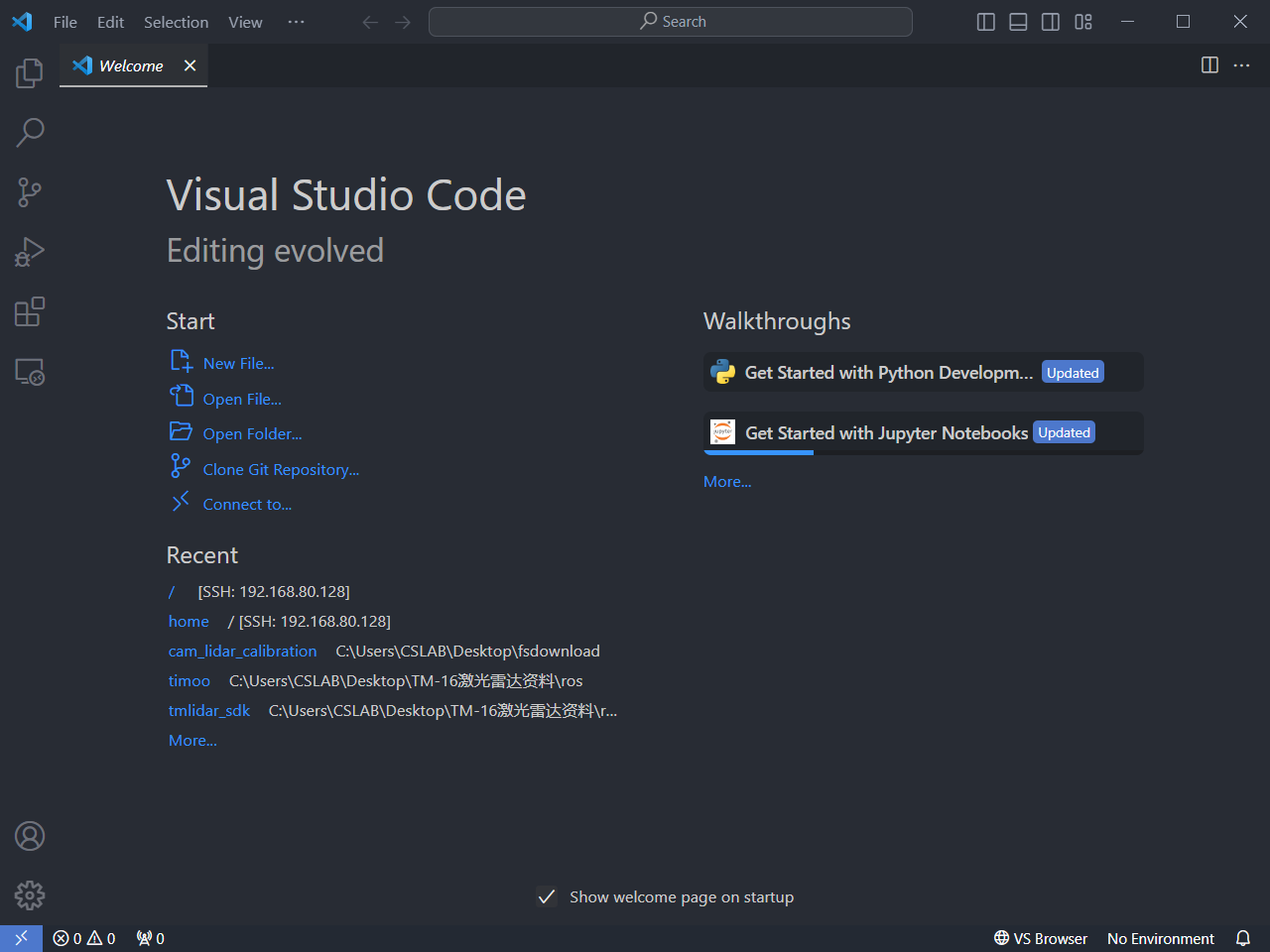Click the Open Folder... link

[x=252, y=434]
